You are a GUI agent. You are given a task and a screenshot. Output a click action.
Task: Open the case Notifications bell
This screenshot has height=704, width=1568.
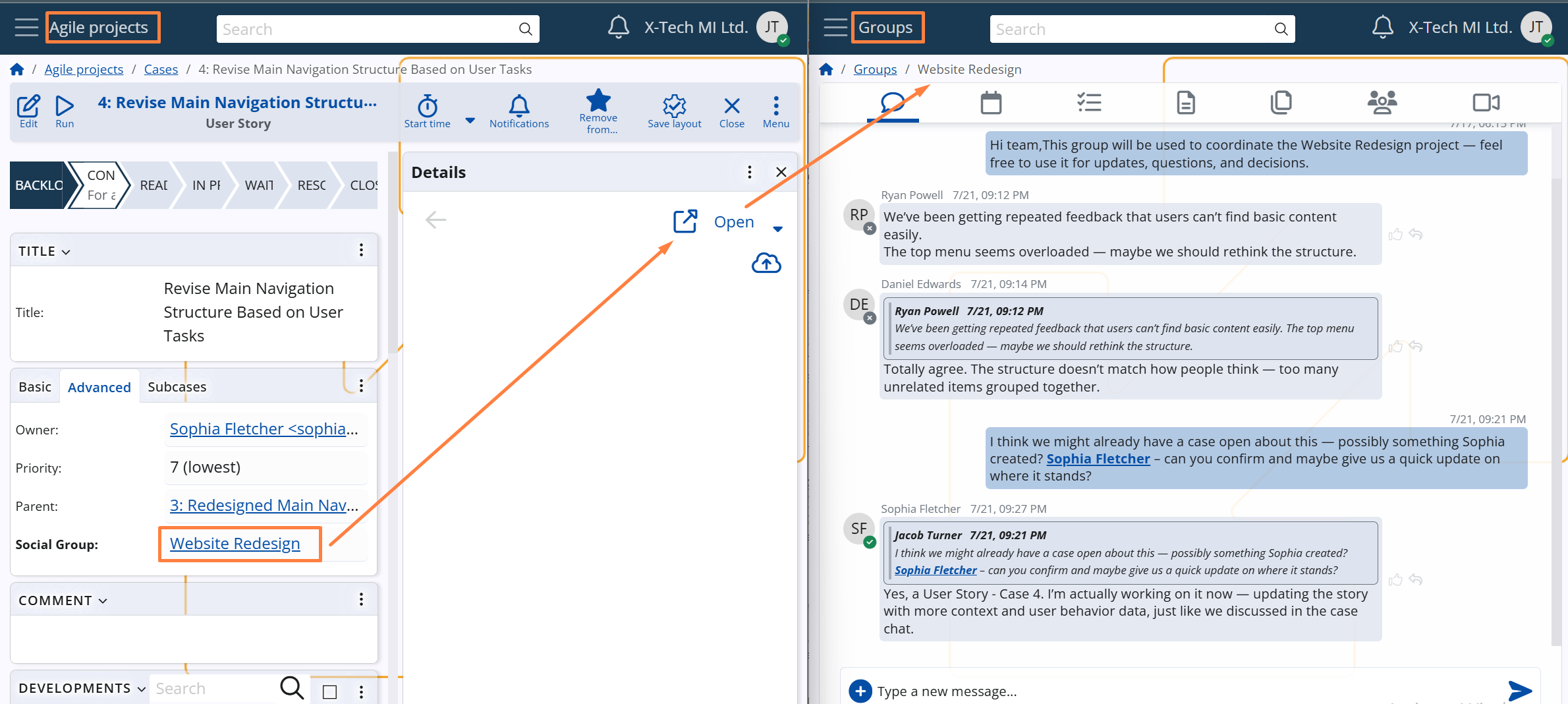tap(518, 105)
